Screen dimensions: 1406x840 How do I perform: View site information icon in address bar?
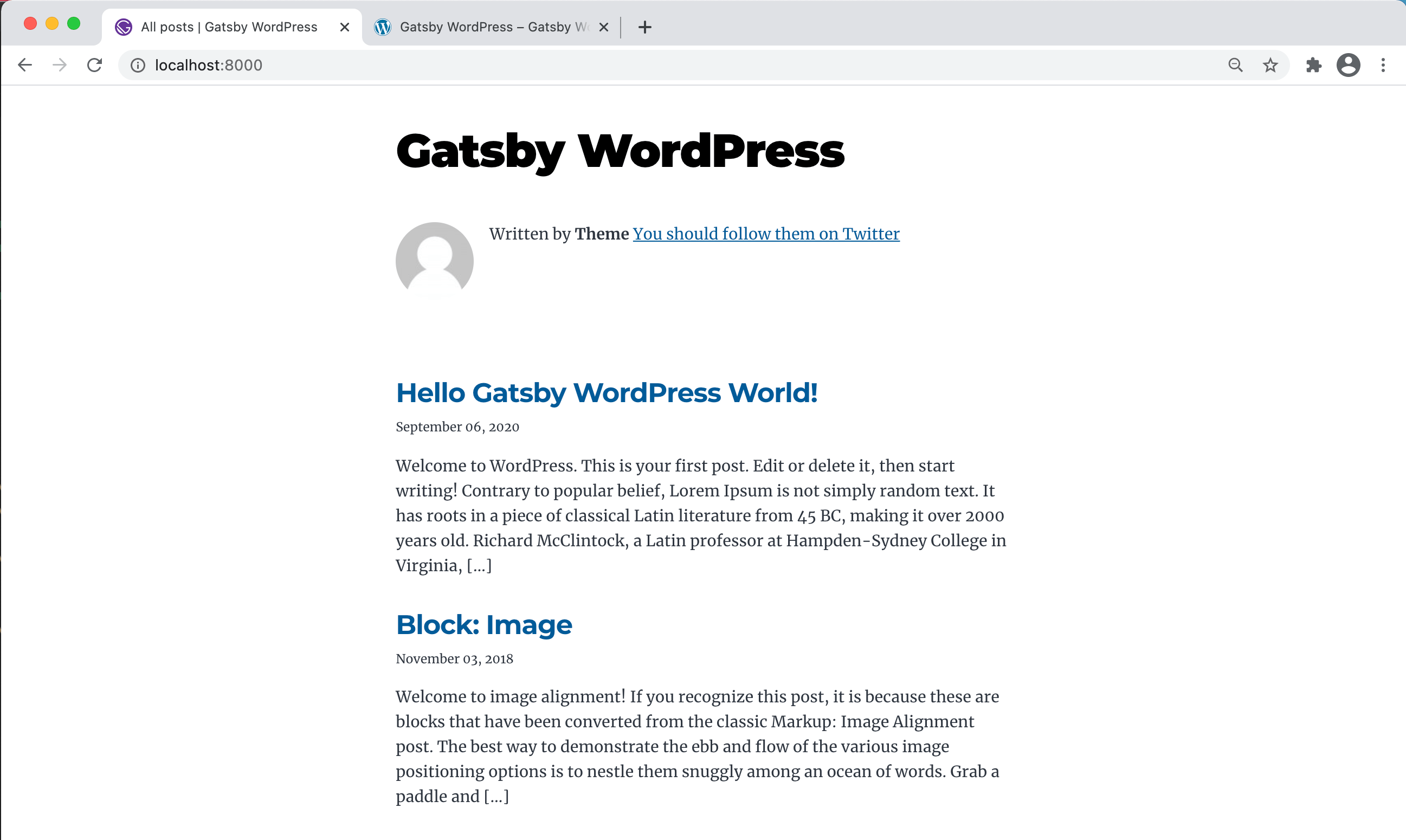coord(138,66)
